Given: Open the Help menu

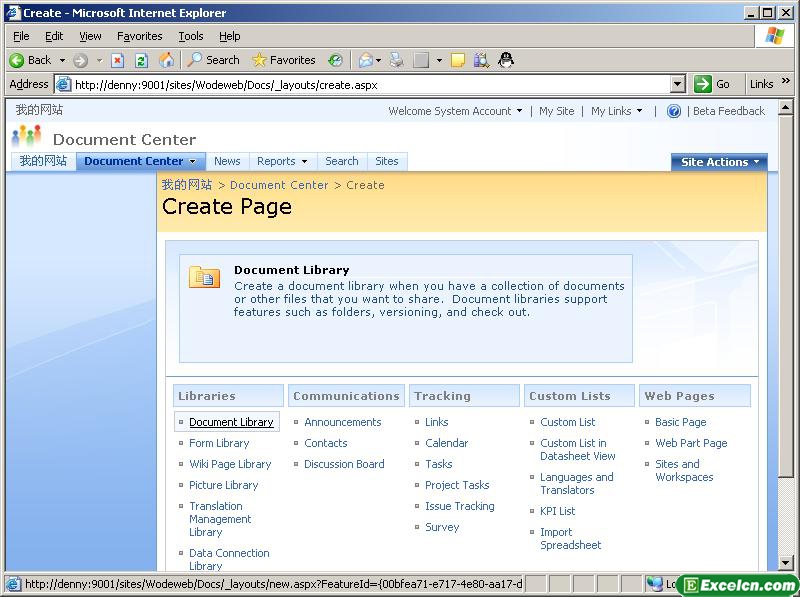Looking at the screenshot, I should [x=230, y=36].
